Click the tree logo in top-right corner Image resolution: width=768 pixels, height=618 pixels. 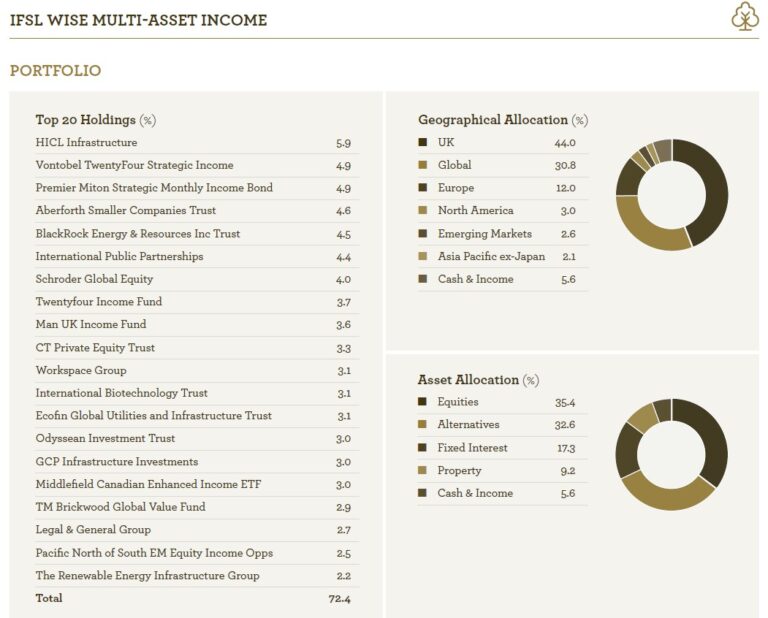744,16
